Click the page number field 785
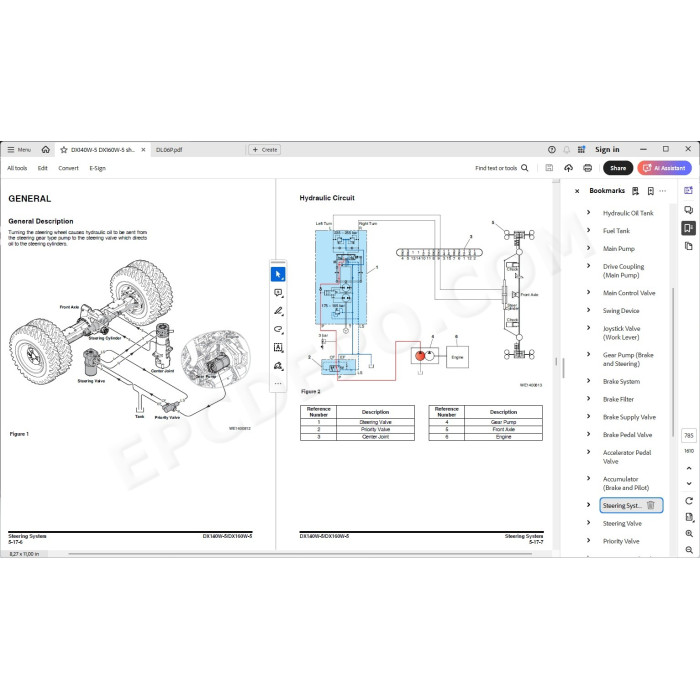Screen dimensions: 700x700 [x=689, y=435]
